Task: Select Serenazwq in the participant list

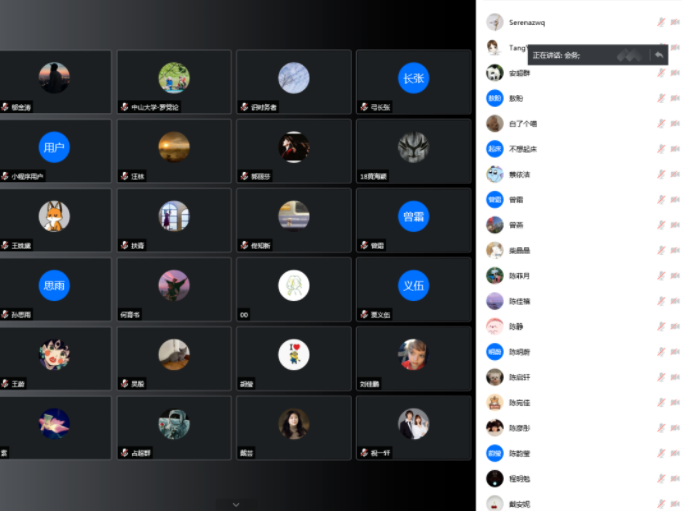Action: (527, 22)
